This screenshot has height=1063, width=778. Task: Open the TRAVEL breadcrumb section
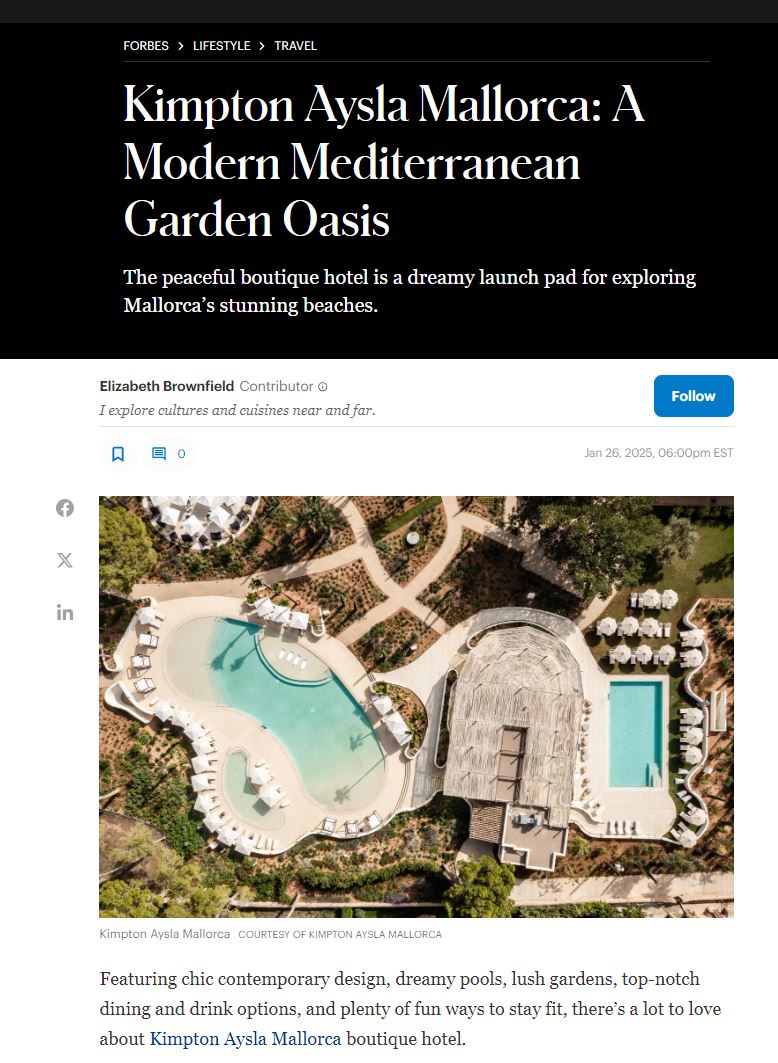pos(295,46)
